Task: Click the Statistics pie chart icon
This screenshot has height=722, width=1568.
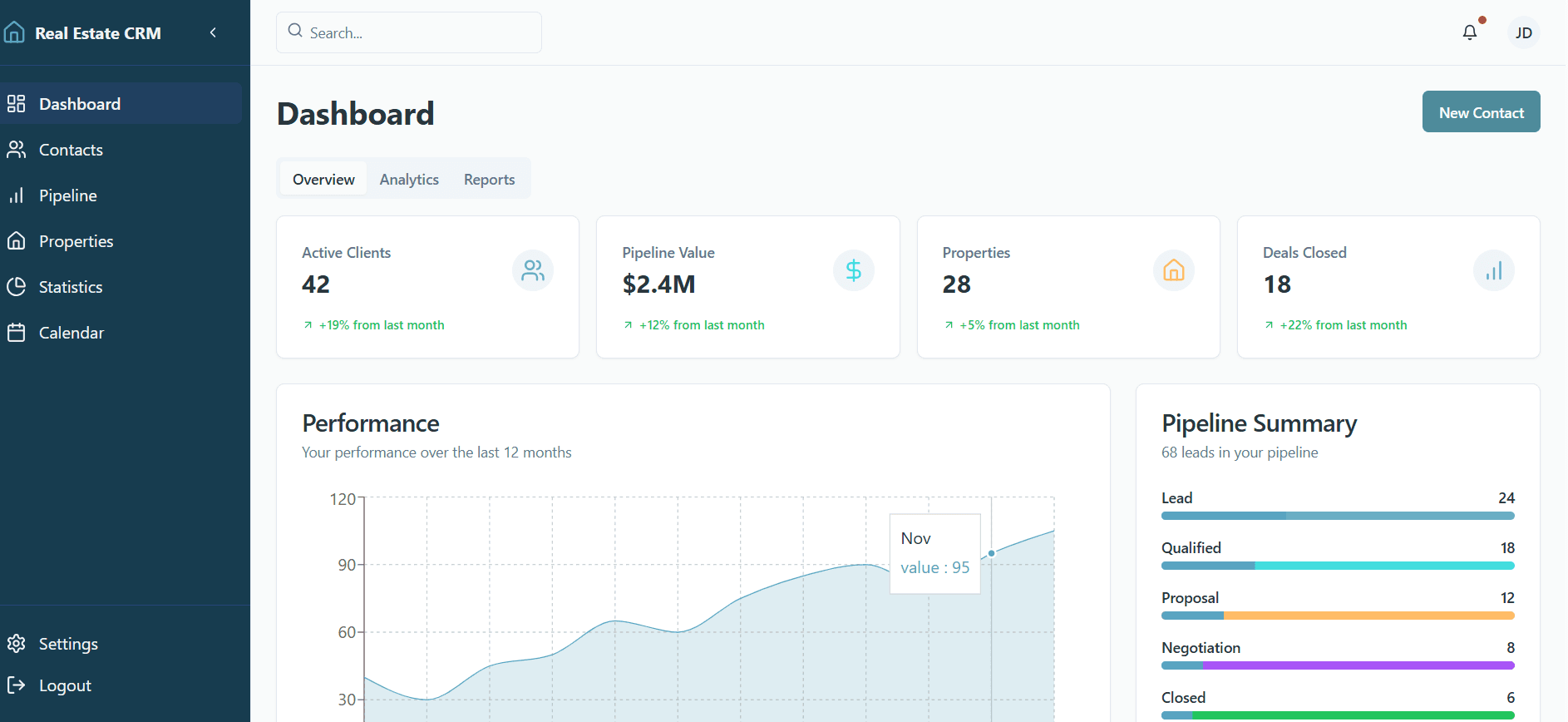Action: (x=16, y=287)
